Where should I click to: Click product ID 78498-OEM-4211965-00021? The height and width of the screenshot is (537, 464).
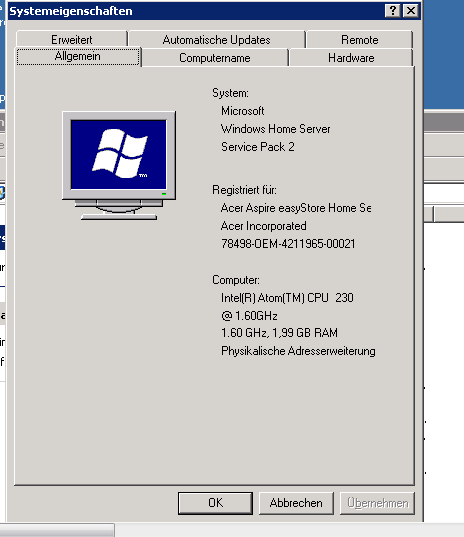(x=288, y=244)
